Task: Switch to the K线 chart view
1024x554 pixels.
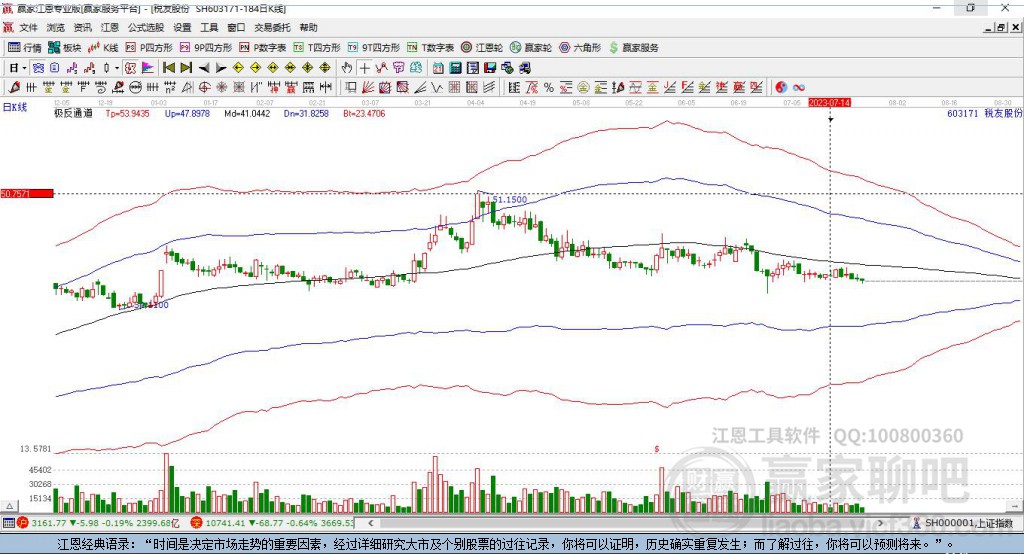Action: click(x=103, y=48)
